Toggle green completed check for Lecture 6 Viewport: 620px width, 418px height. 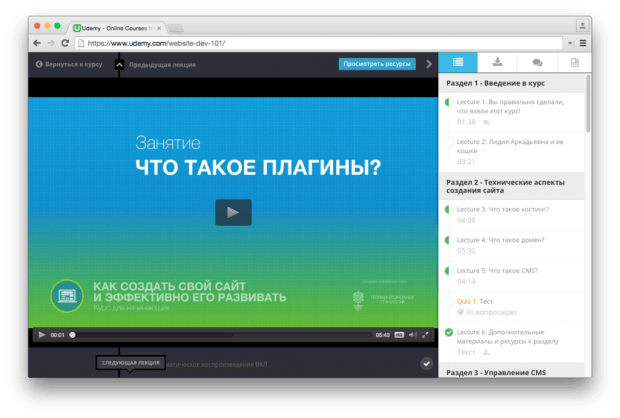click(448, 332)
